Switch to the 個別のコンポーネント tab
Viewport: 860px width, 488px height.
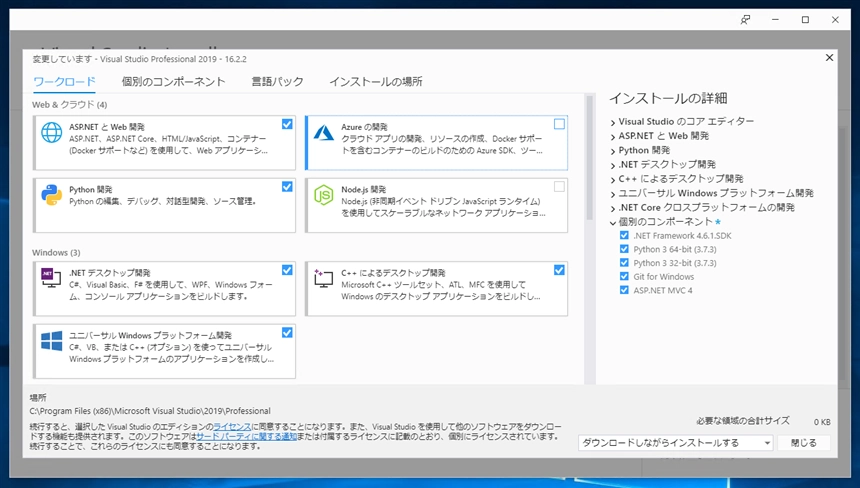point(173,82)
